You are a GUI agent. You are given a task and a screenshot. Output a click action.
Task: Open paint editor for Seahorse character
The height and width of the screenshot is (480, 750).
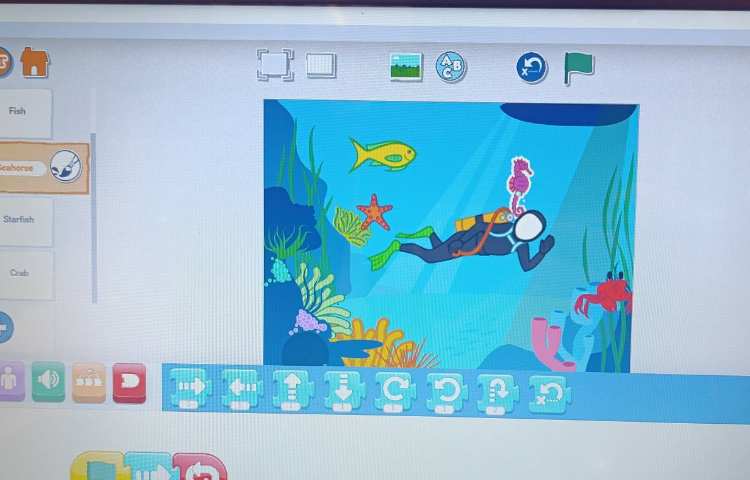(x=66, y=164)
